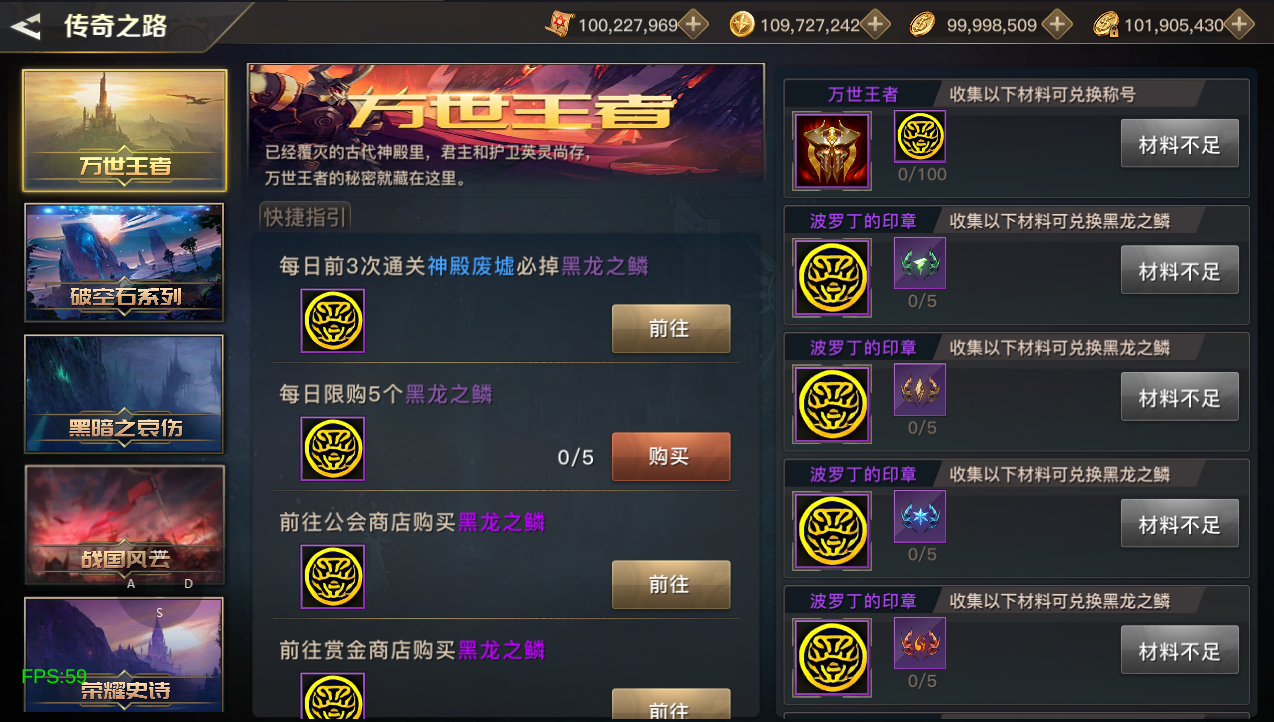Select the 万世王者 sidebar tab
1274x722 pixels.
pos(125,130)
